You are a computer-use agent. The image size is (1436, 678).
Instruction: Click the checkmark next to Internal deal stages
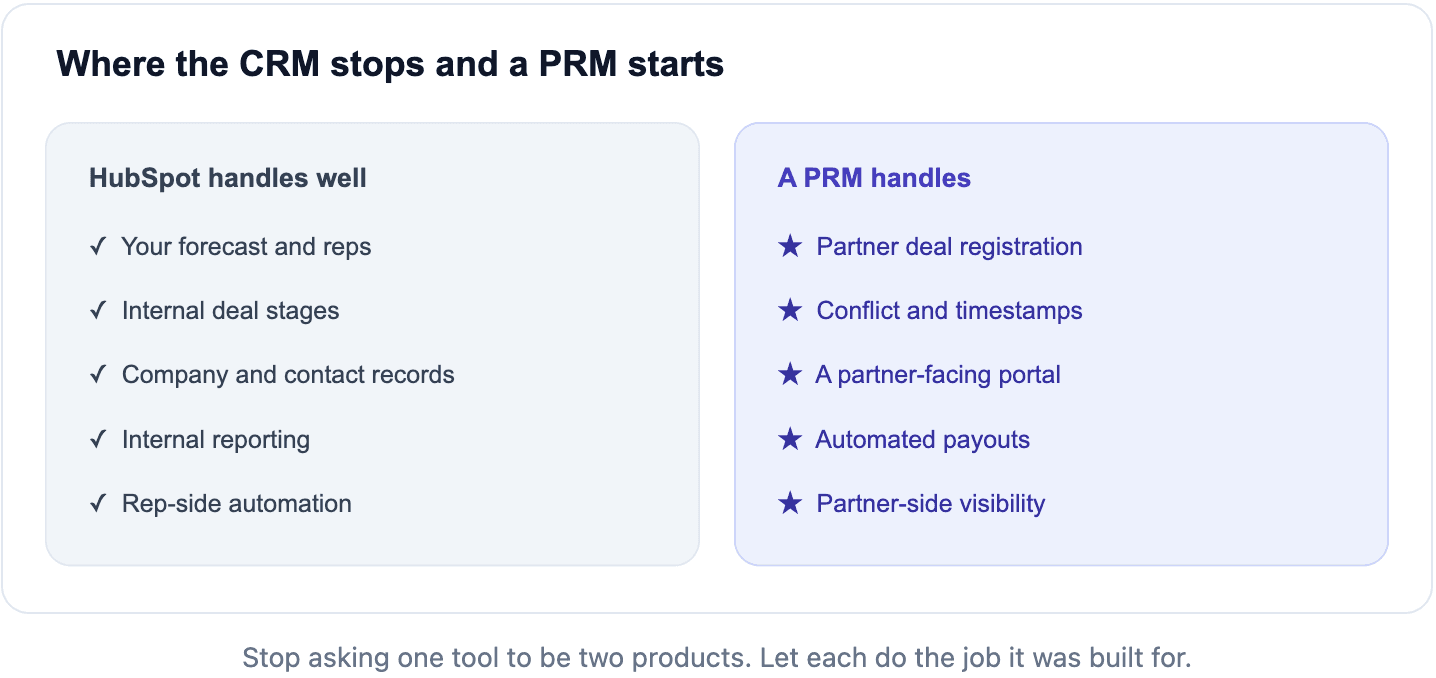tap(98, 311)
